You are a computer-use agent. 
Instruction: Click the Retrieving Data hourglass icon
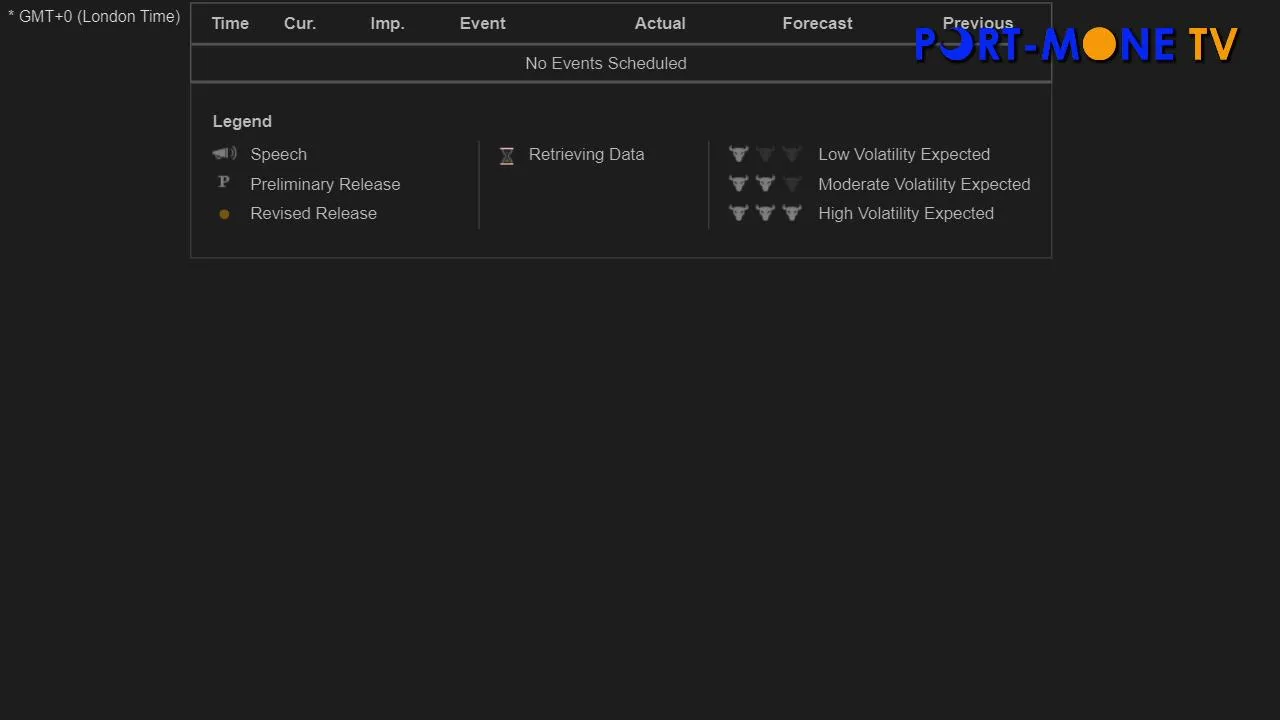click(507, 155)
